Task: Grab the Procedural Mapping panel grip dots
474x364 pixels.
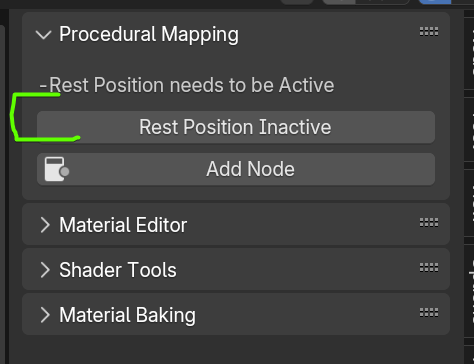Action: (x=429, y=32)
